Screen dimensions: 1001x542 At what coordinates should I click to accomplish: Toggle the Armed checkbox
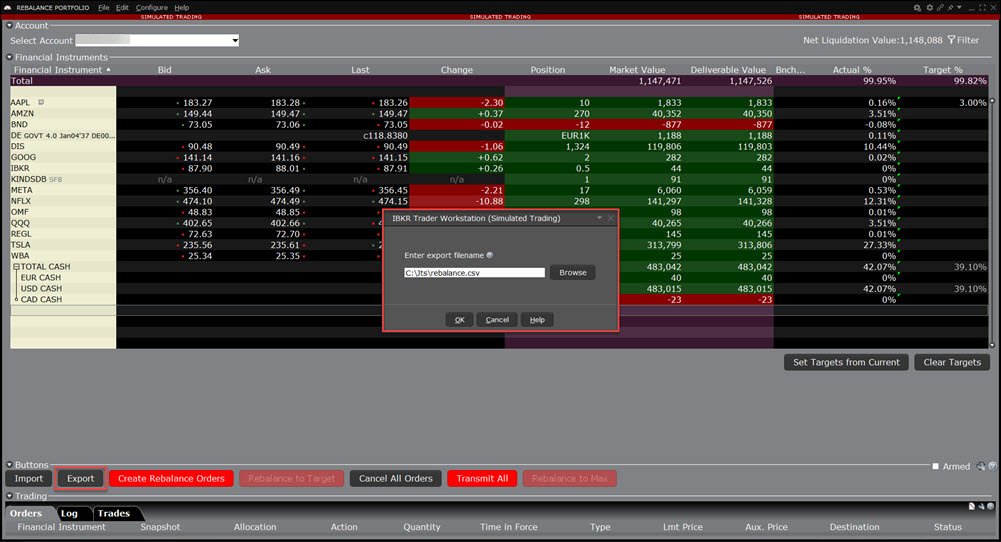[x=935, y=466]
